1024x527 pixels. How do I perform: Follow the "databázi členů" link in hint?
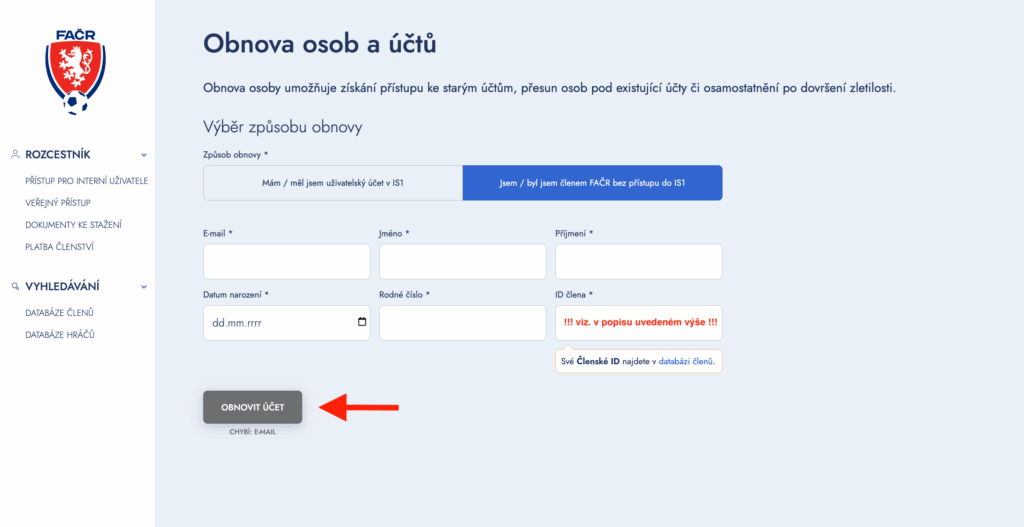click(x=690, y=360)
